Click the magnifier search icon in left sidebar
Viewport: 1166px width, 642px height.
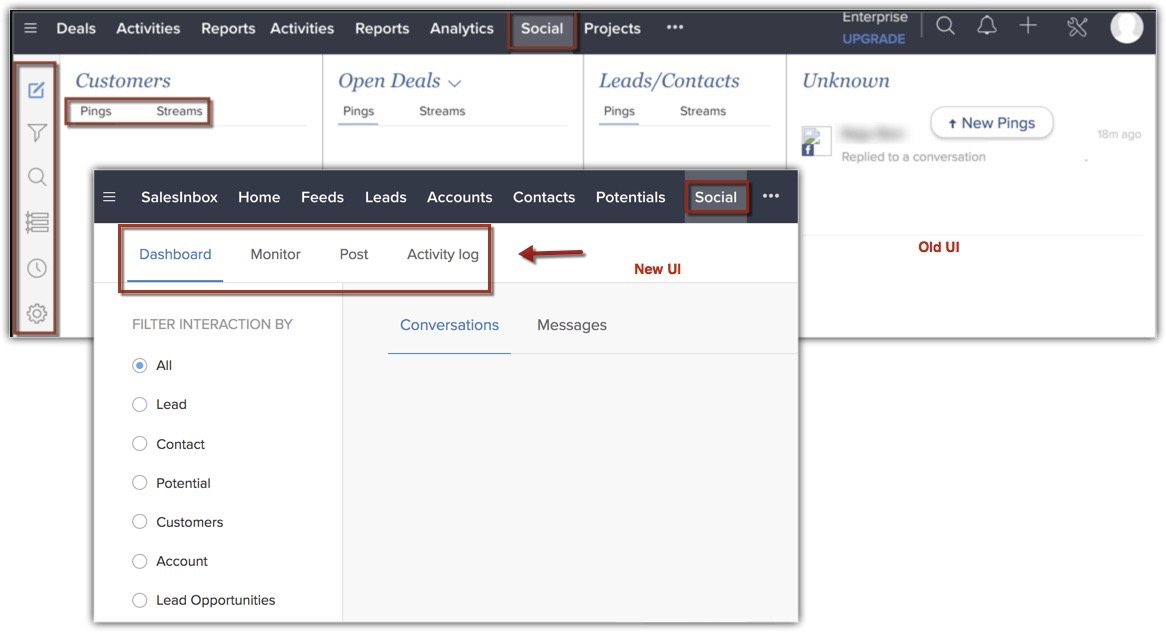point(36,177)
